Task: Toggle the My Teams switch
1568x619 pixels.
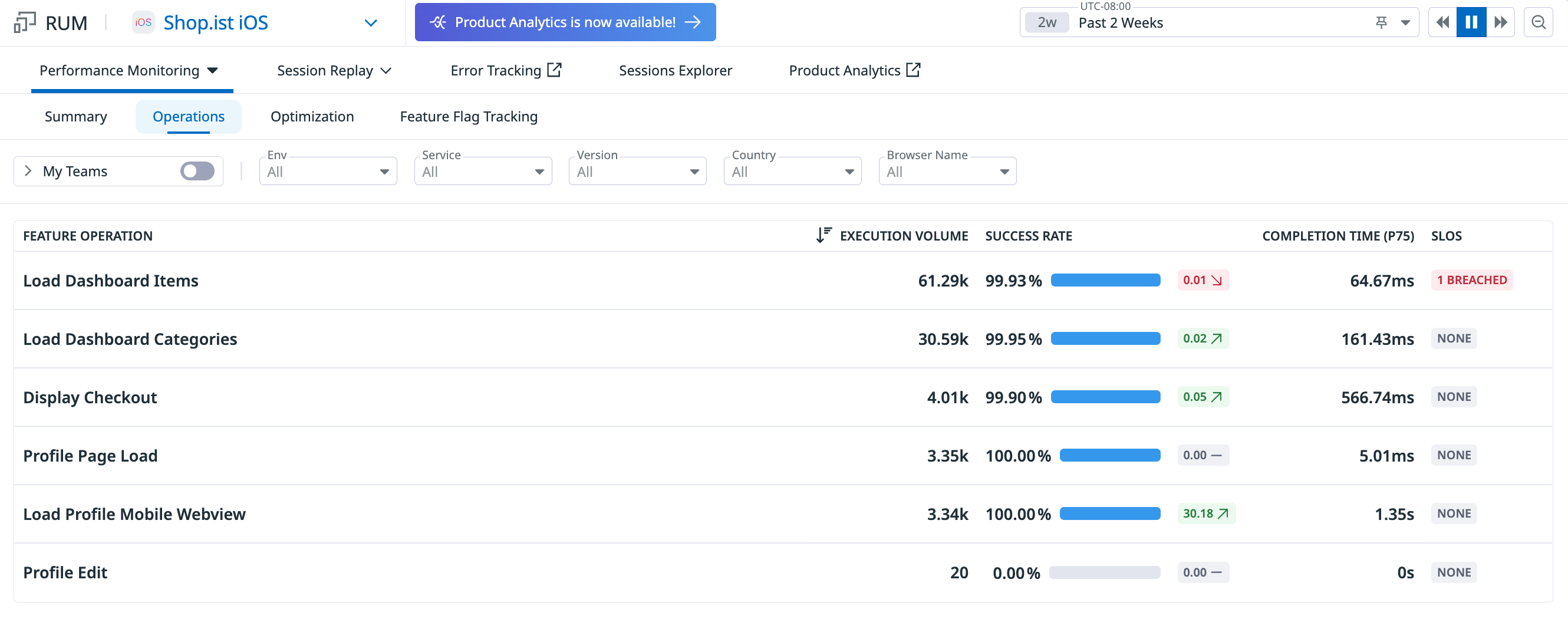Action: pyautogui.click(x=197, y=171)
